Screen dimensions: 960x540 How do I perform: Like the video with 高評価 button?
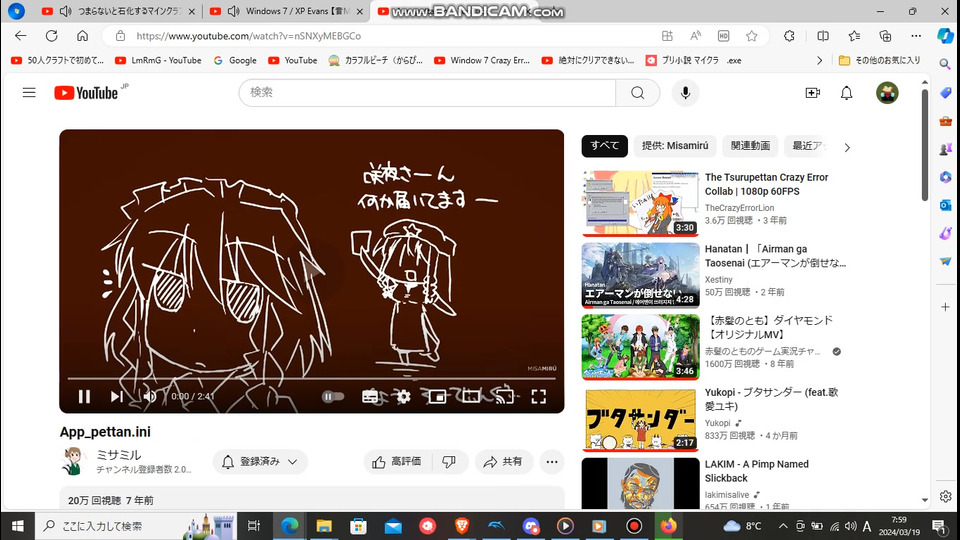(x=398, y=462)
